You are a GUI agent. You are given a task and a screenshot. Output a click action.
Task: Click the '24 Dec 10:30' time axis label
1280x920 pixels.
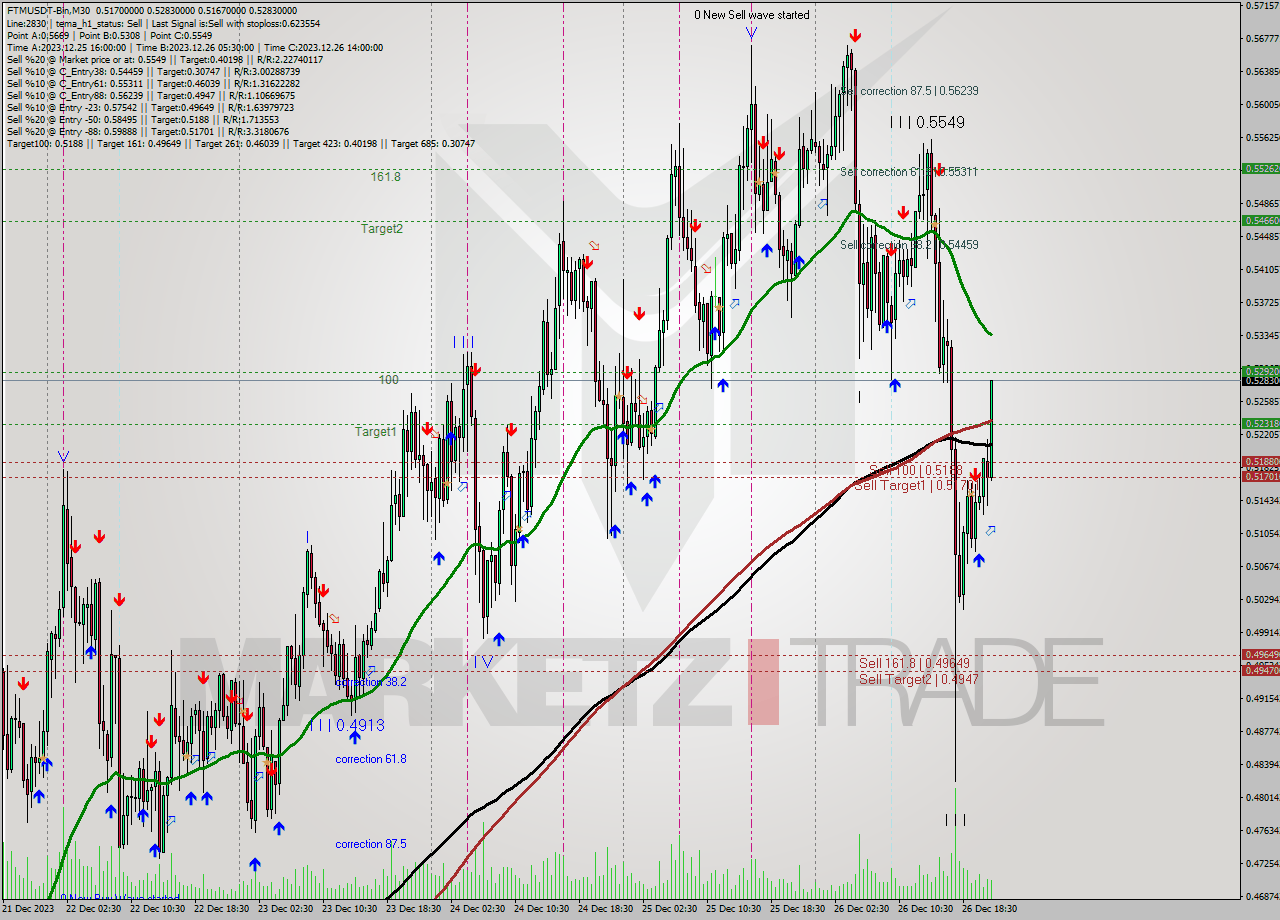click(541, 909)
